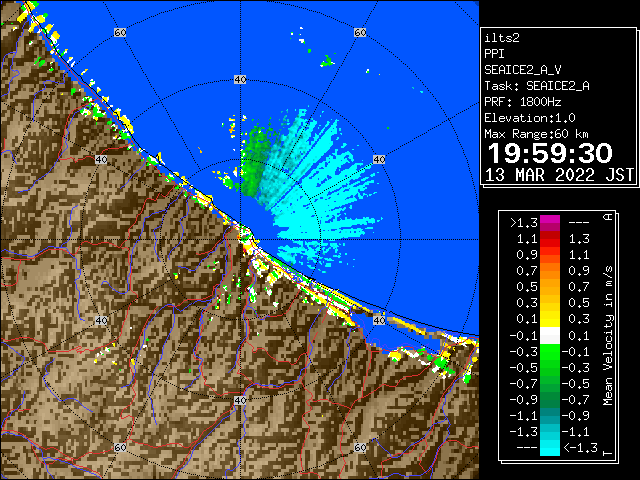Click the ">1.3" legend value
The width and height of the screenshot is (640, 480).
(x=524, y=223)
